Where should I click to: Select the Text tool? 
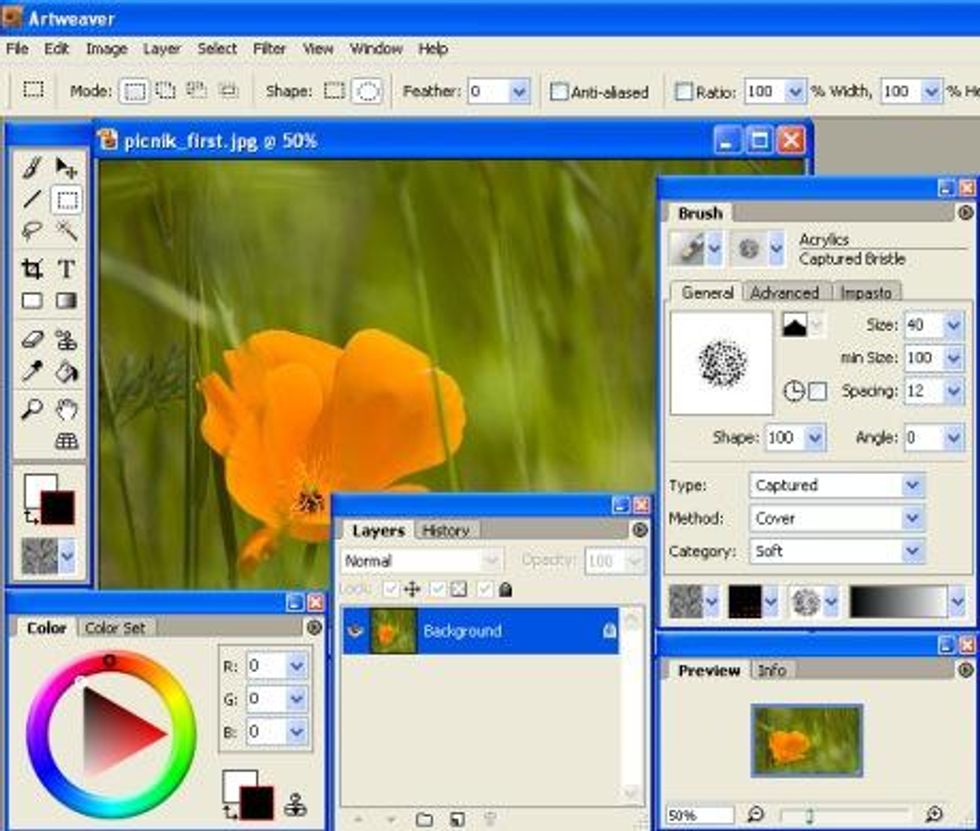point(66,268)
